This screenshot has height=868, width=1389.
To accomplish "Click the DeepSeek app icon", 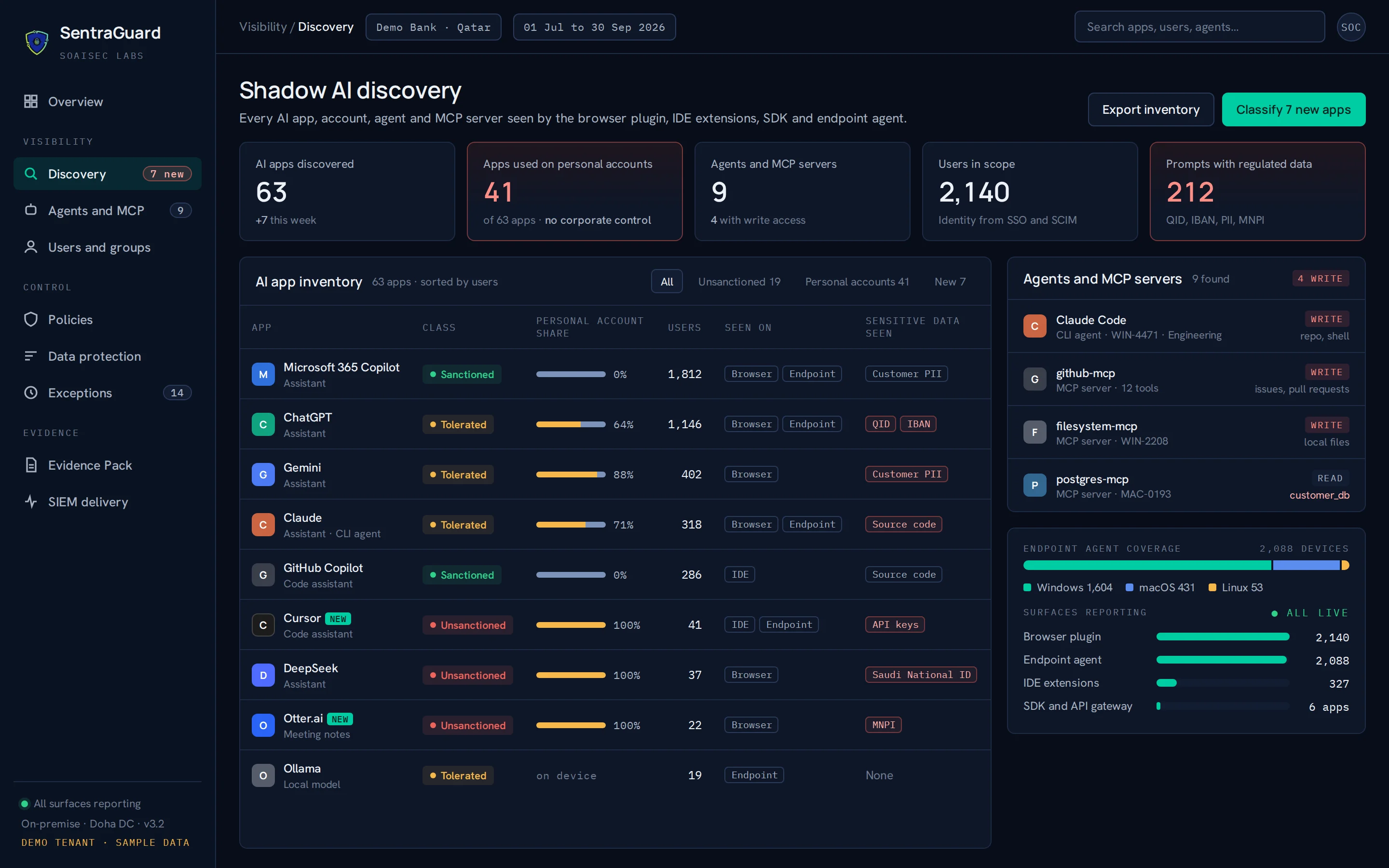I will click(x=263, y=675).
